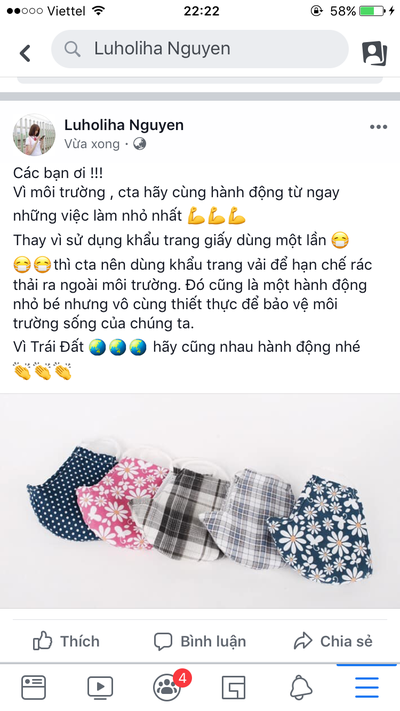Tap Luholiha Nguyen's profile picture
The width and height of the screenshot is (400, 711).
point(34,135)
